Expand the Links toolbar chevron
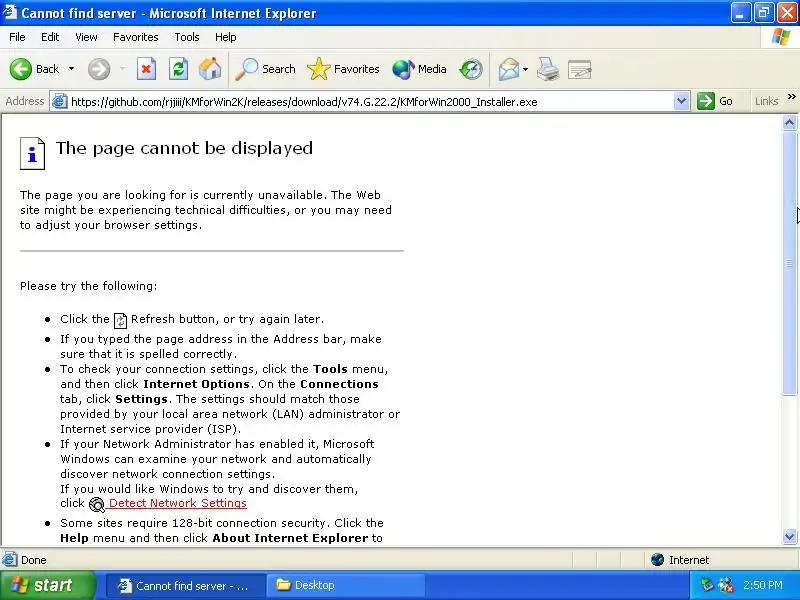Viewport: 800px width, 600px height. pos(791,96)
